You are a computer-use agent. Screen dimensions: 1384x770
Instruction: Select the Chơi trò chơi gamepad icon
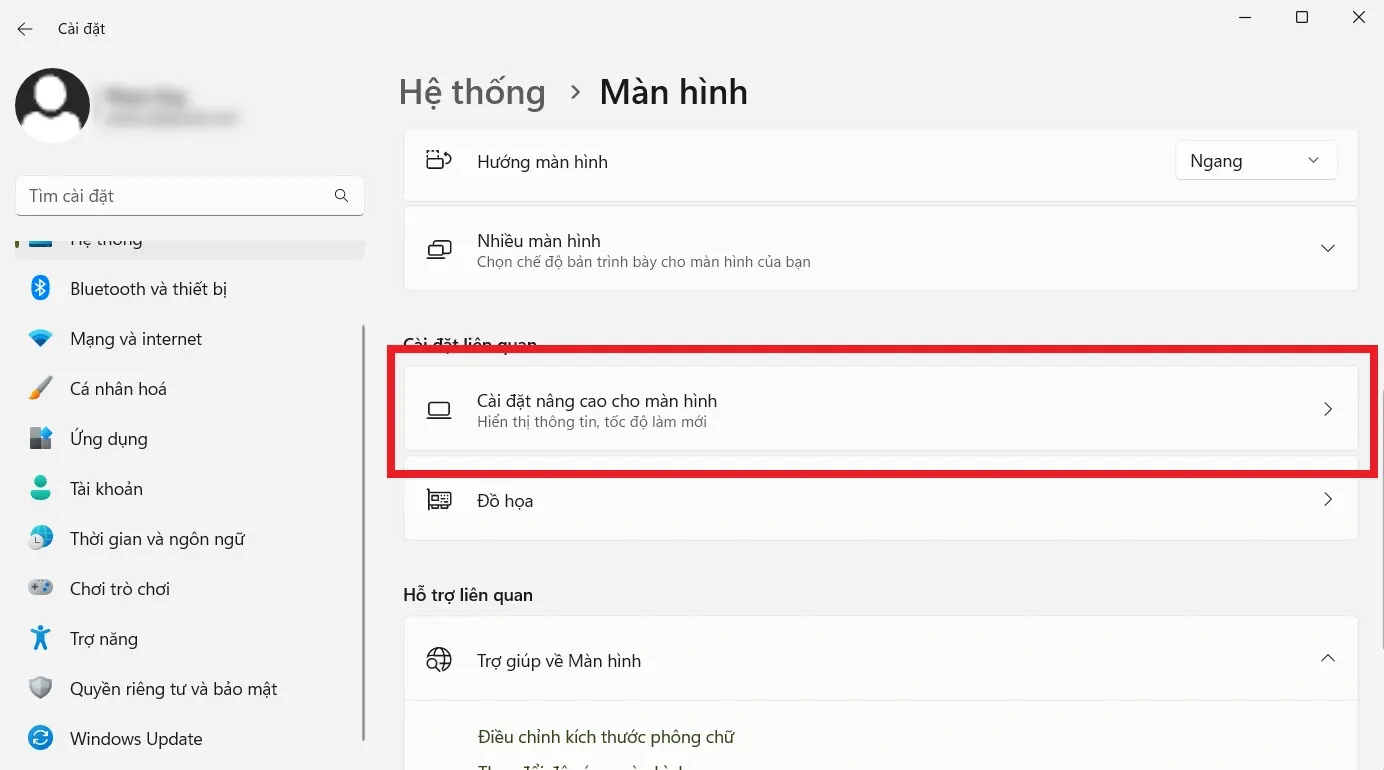(40, 589)
